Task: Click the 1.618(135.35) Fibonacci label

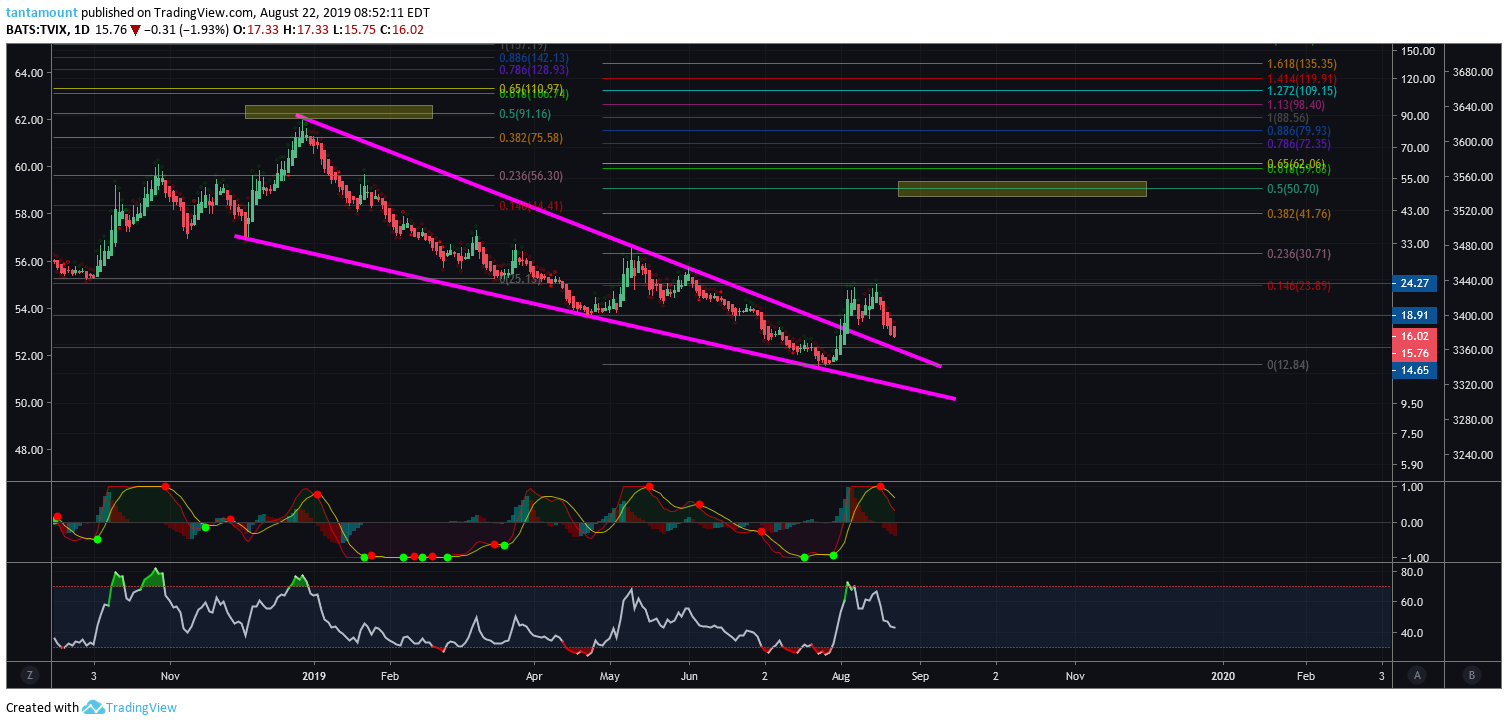Action: pos(1301,64)
